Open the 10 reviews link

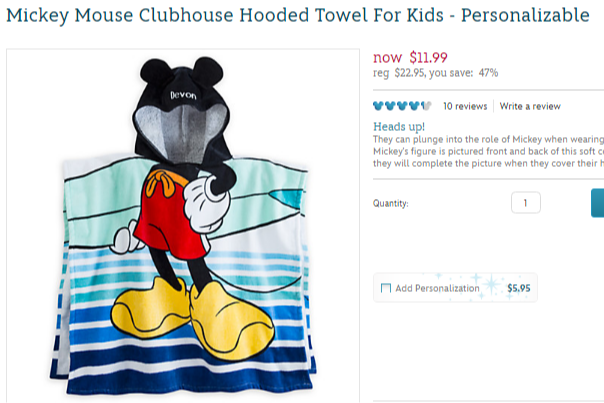pos(465,106)
